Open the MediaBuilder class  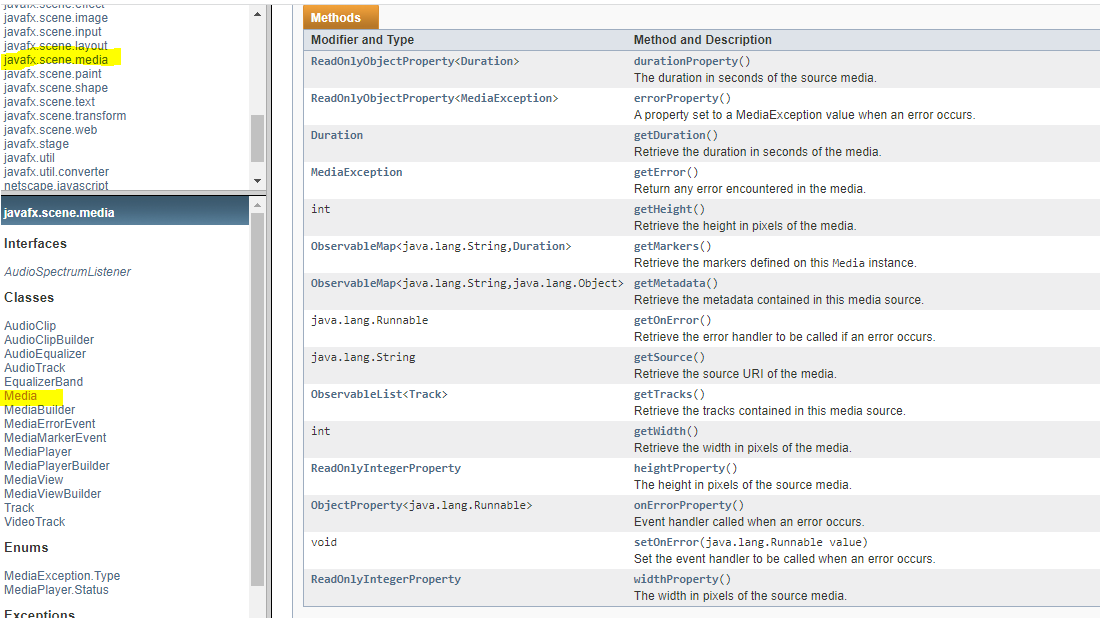40,410
